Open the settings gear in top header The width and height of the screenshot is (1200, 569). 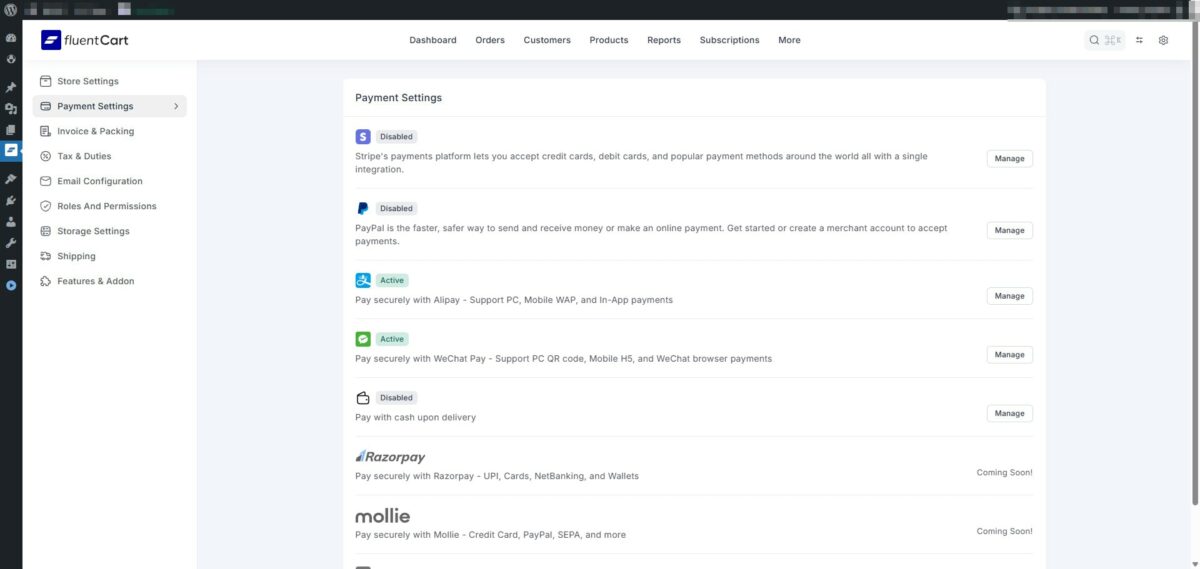click(1163, 41)
